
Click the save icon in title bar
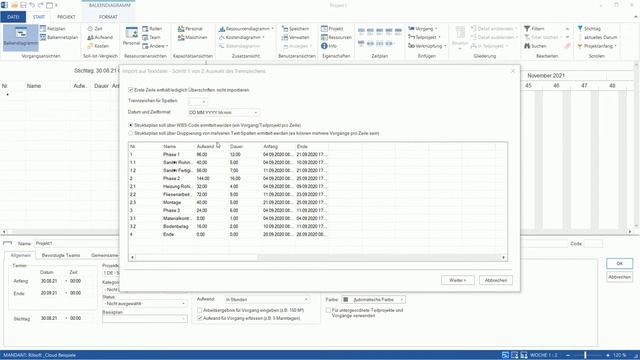coord(23,5)
